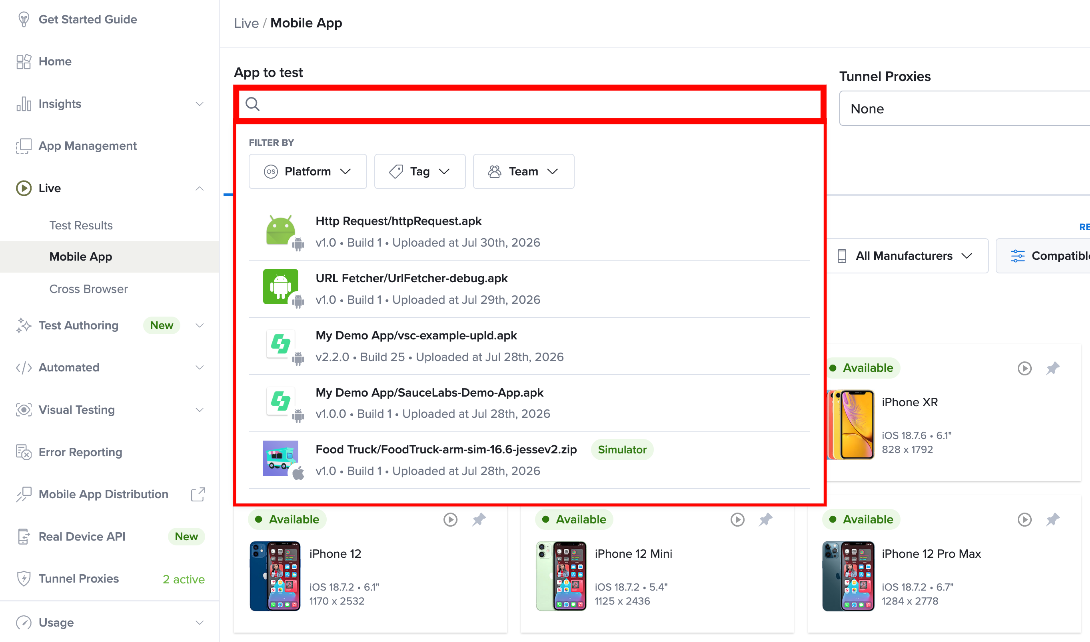This screenshot has width=1090, height=642.
Task: Launch iPhone 12 Pro Max with play icon
Action: 1025,520
